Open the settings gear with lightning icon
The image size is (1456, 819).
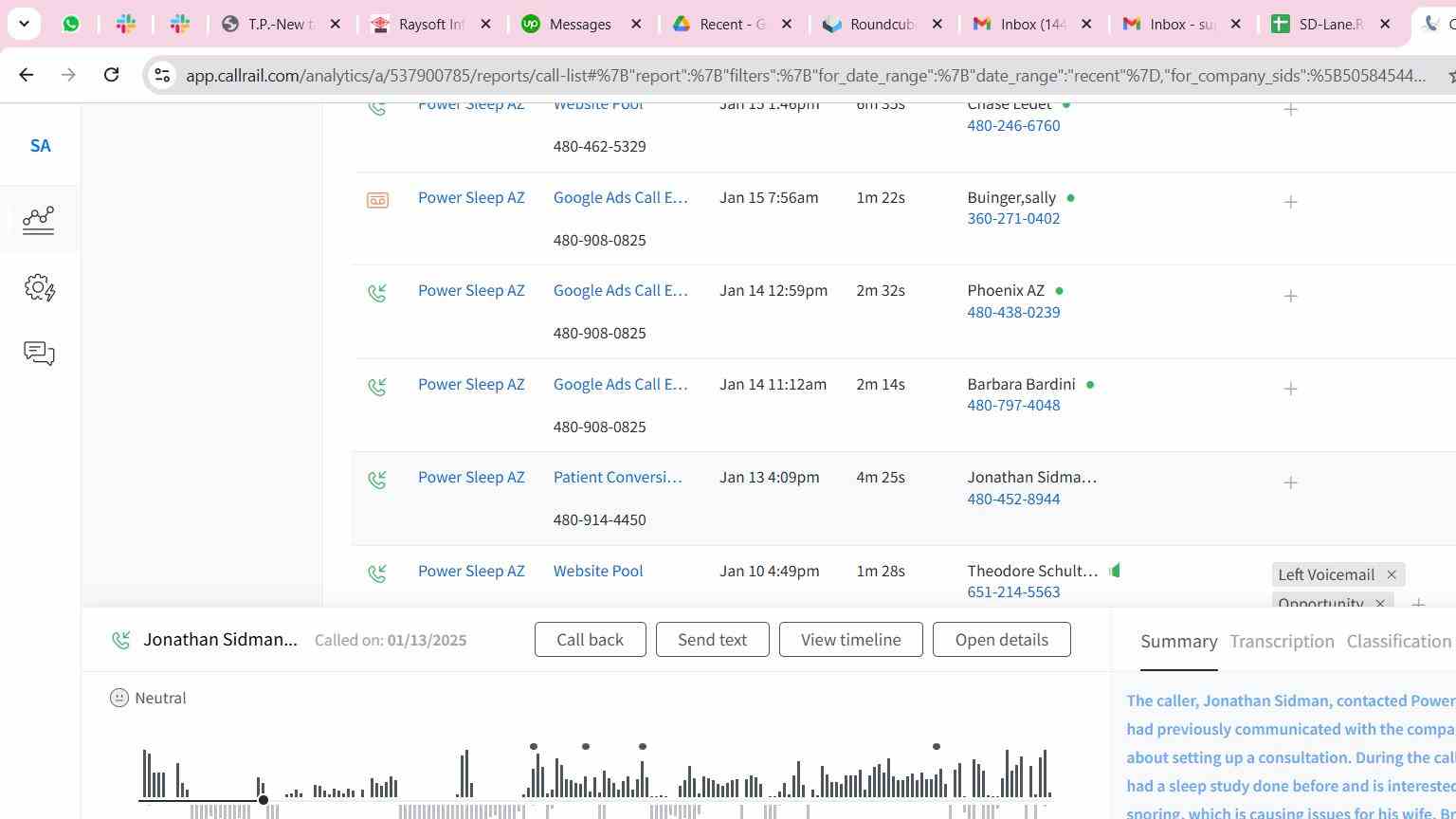(x=40, y=287)
